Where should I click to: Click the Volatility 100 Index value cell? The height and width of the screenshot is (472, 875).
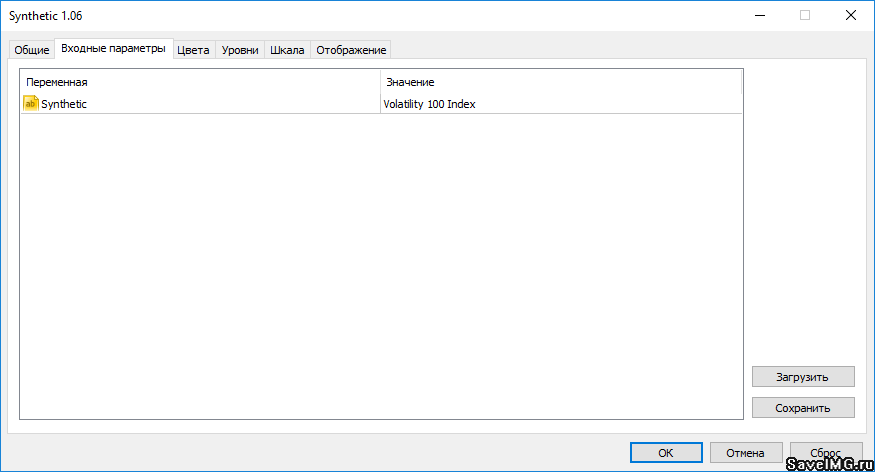[429, 104]
